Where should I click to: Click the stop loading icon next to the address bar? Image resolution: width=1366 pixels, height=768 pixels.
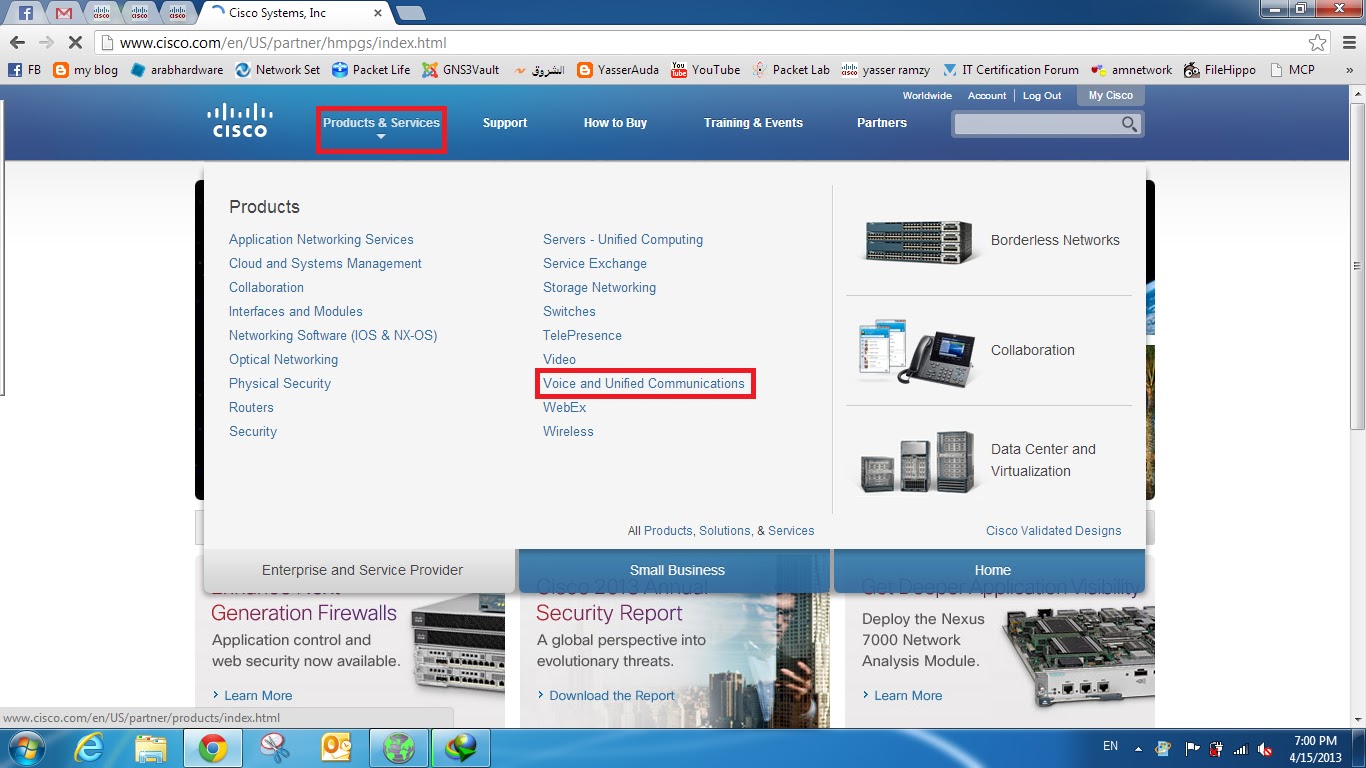tap(77, 44)
